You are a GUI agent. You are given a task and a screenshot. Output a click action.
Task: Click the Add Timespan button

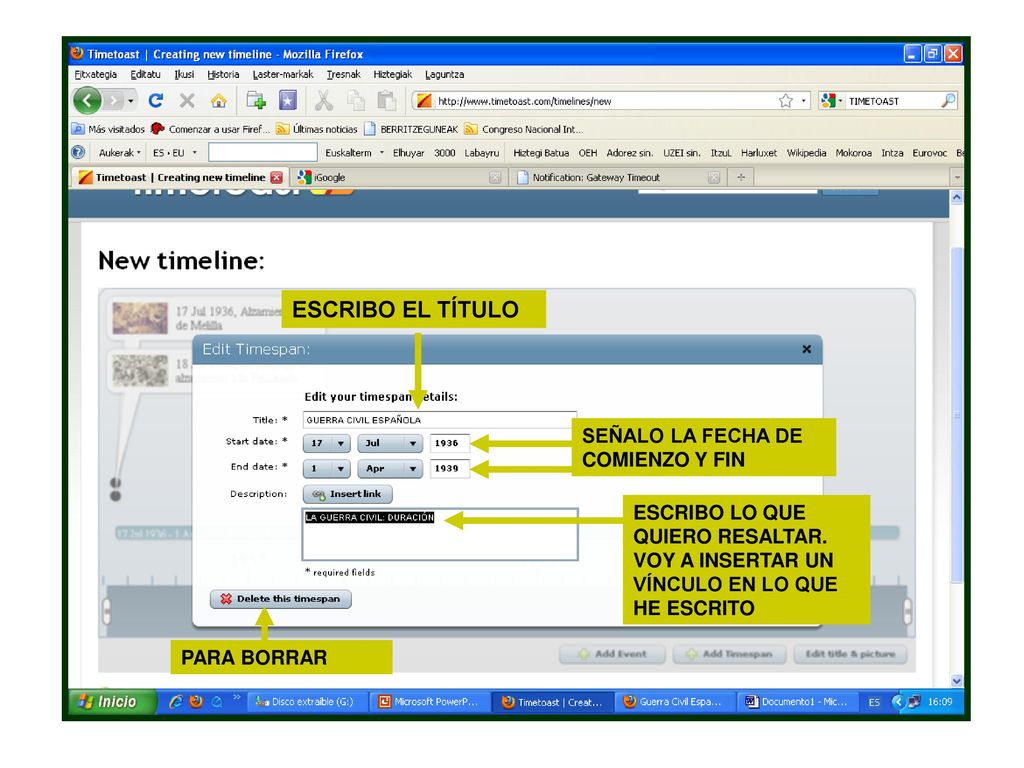pyautogui.click(x=729, y=654)
